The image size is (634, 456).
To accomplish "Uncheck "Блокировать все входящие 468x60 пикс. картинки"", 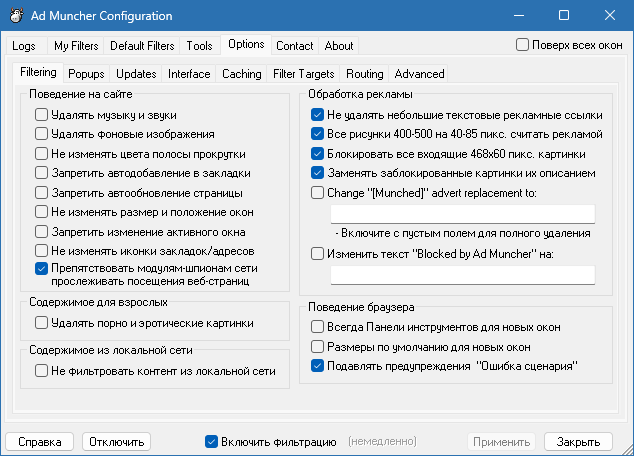I will (317, 154).
